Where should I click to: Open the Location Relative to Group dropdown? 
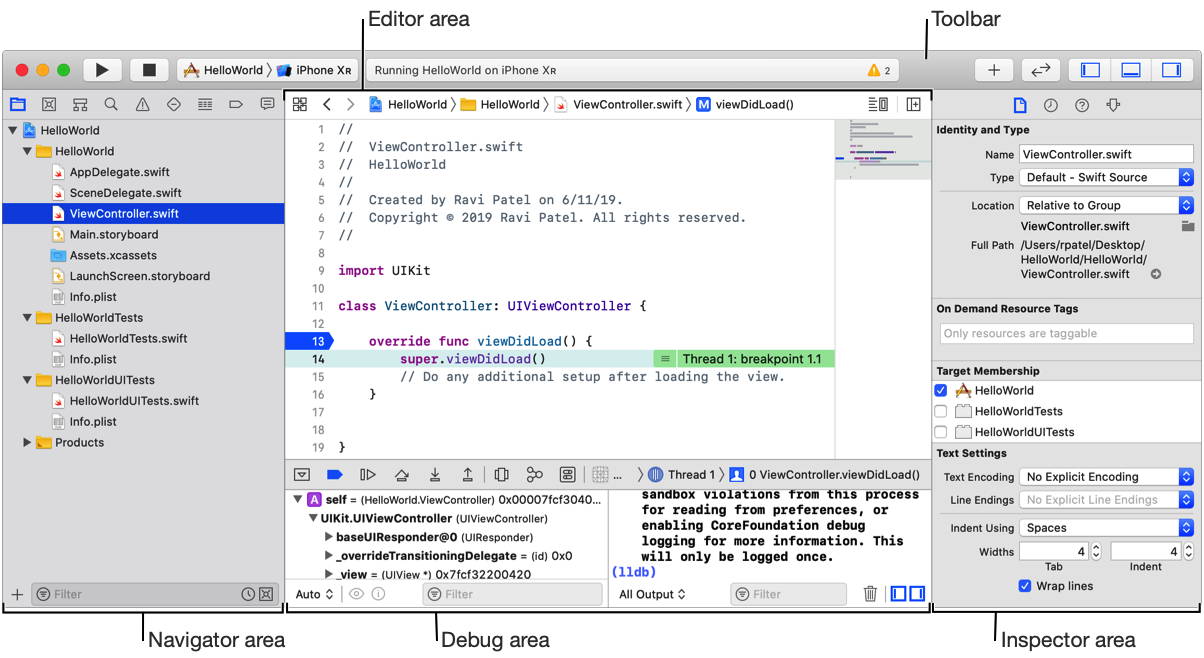1106,205
